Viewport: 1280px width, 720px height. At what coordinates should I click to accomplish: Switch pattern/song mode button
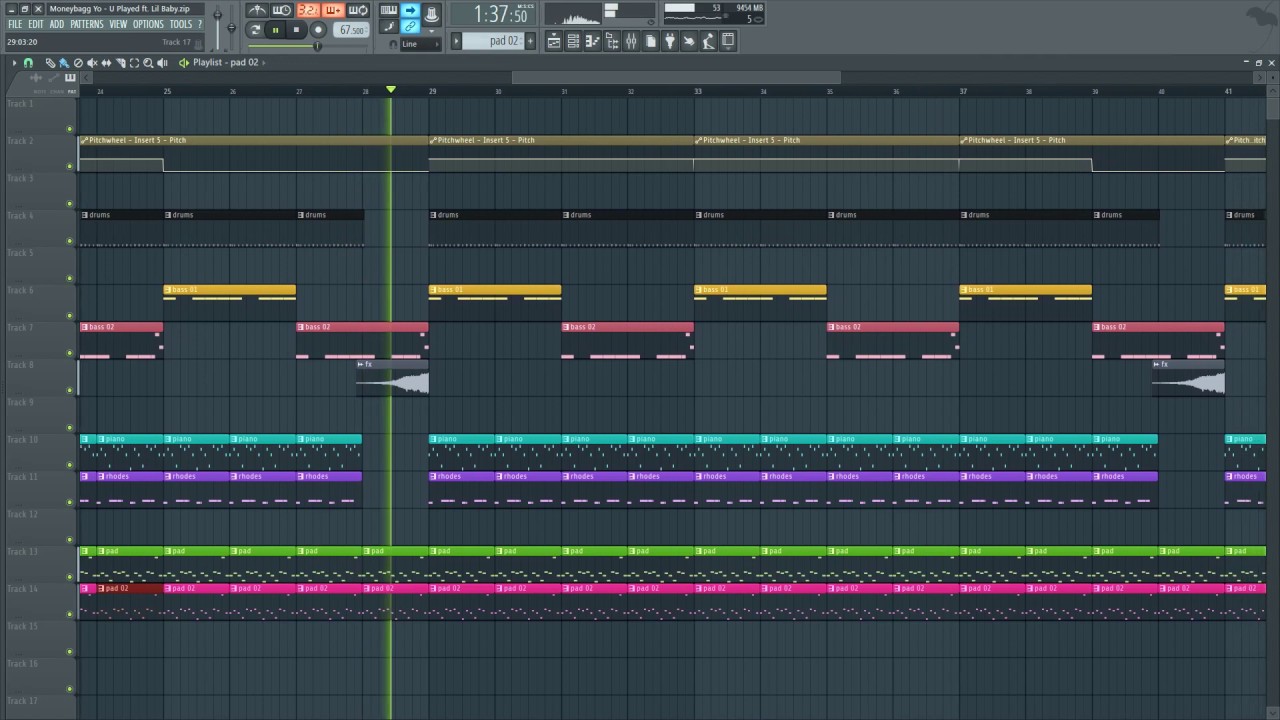[255, 30]
